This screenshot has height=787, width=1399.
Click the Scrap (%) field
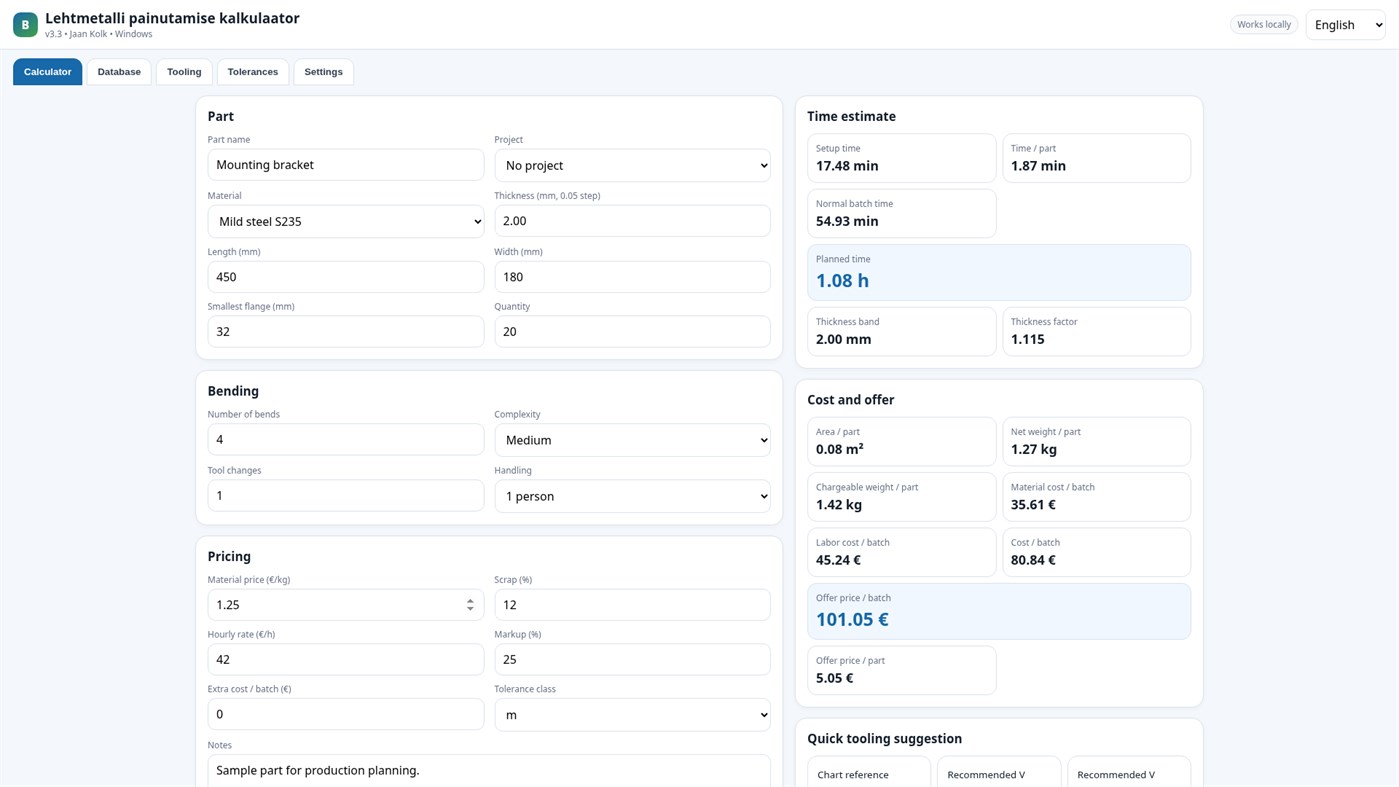tap(632, 605)
